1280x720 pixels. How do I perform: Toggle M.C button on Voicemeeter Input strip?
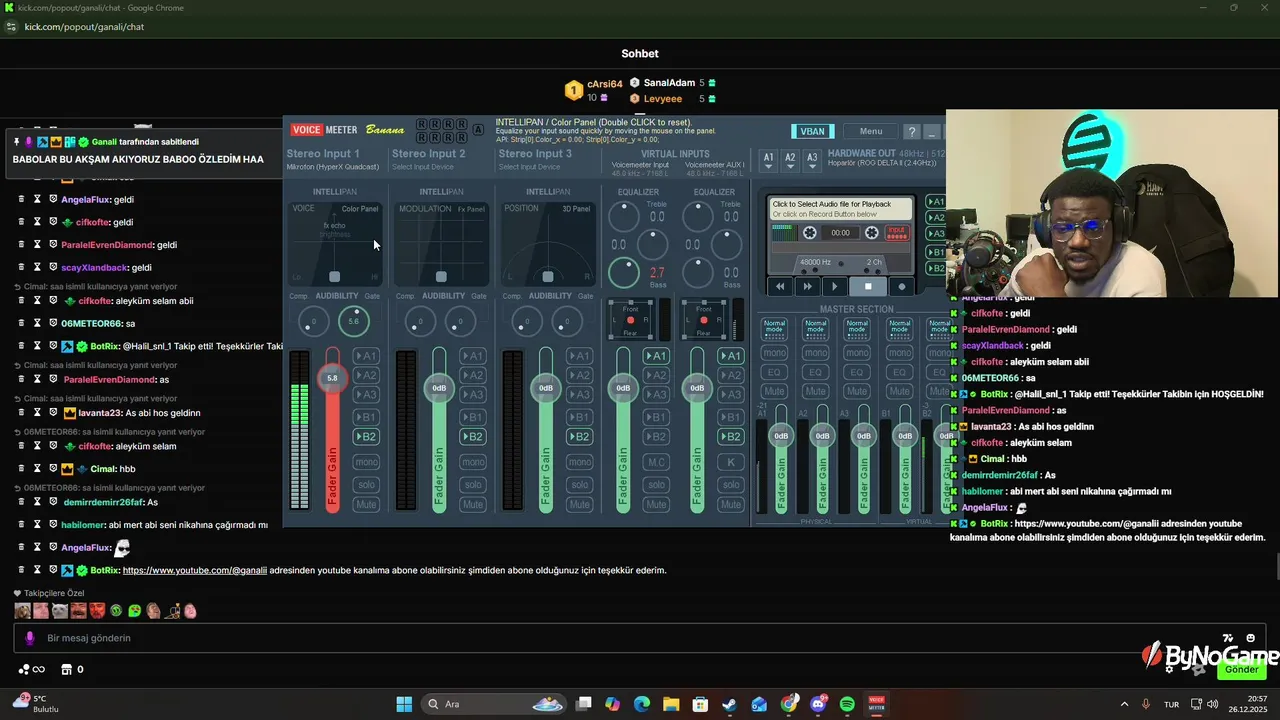click(x=656, y=462)
